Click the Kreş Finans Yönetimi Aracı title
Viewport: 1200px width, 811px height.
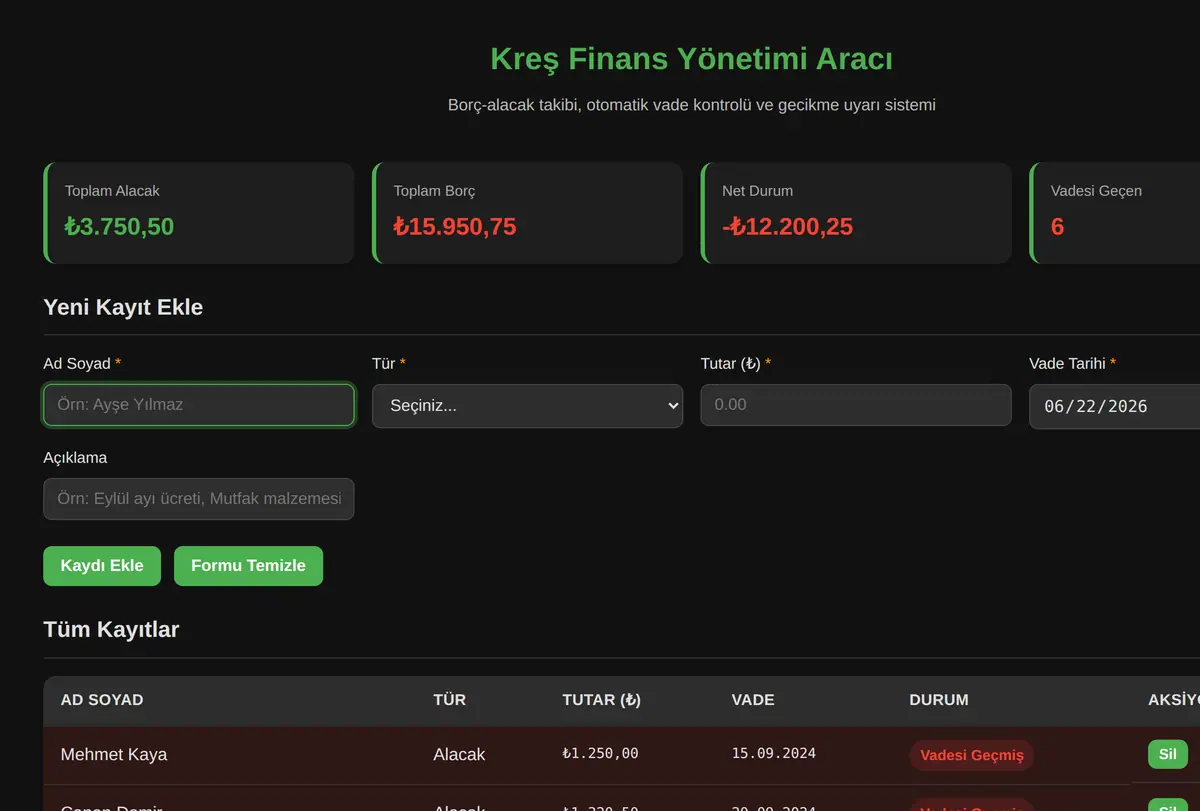(x=692, y=59)
